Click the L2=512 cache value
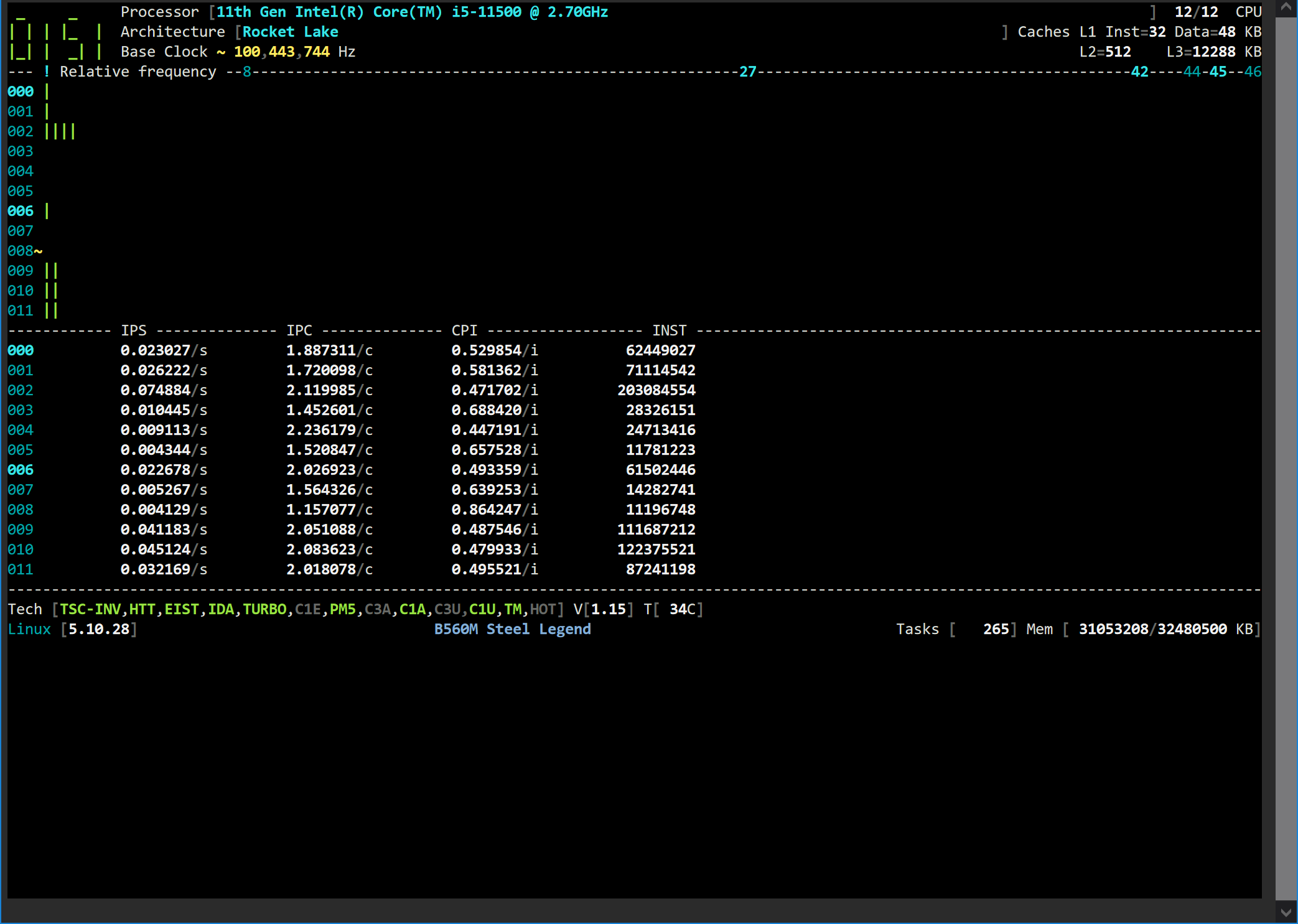This screenshot has height=924, width=1298. (1105, 52)
